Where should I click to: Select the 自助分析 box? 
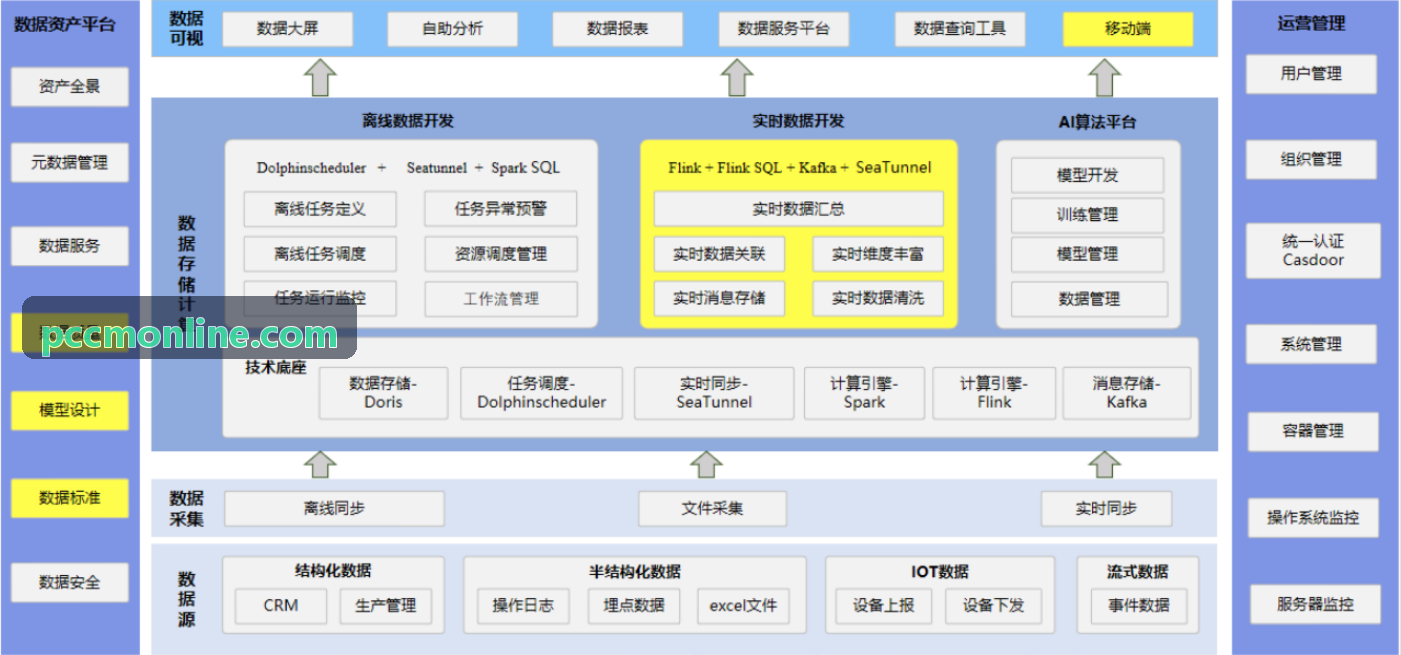click(452, 29)
